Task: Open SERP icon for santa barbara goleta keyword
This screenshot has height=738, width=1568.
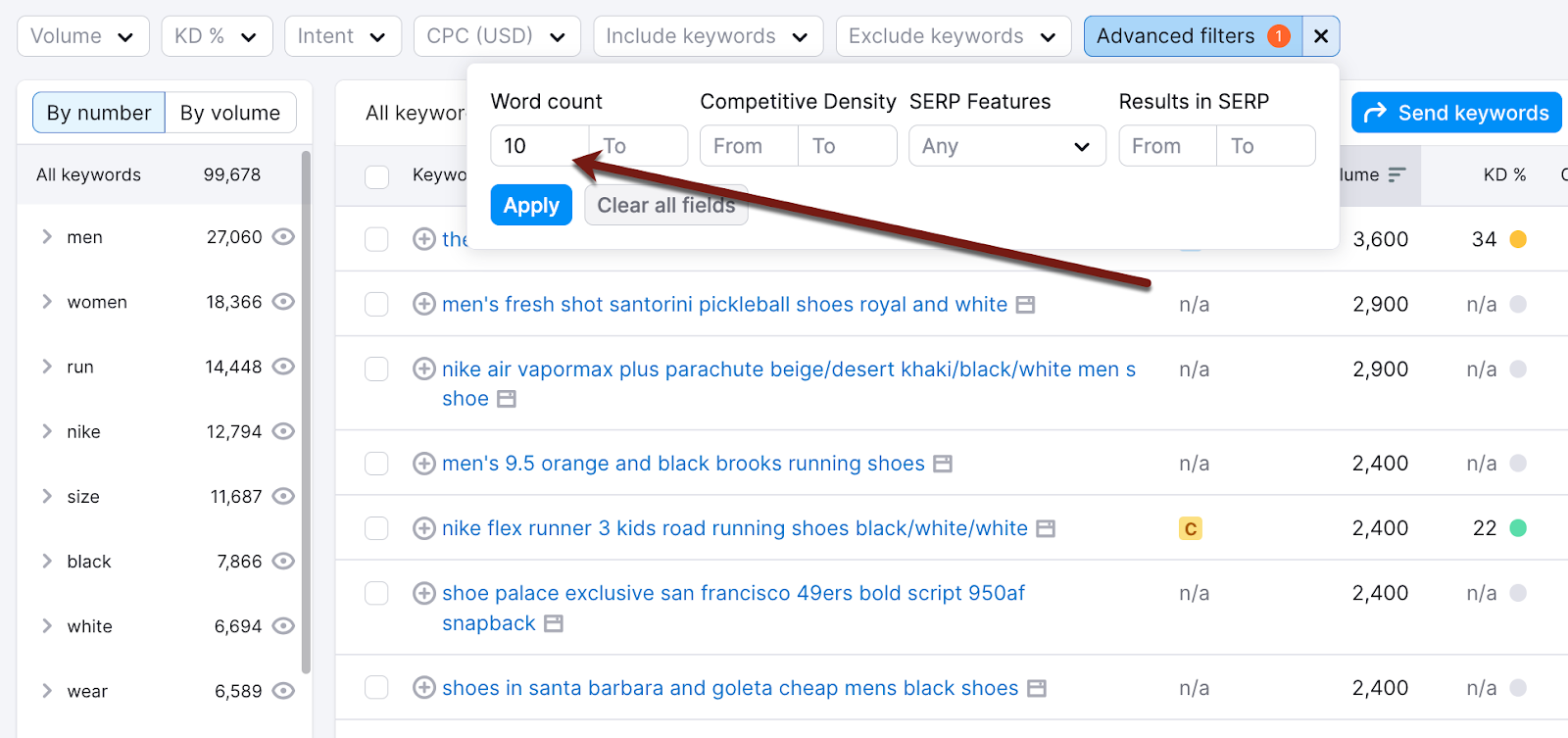Action: [x=1037, y=688]
